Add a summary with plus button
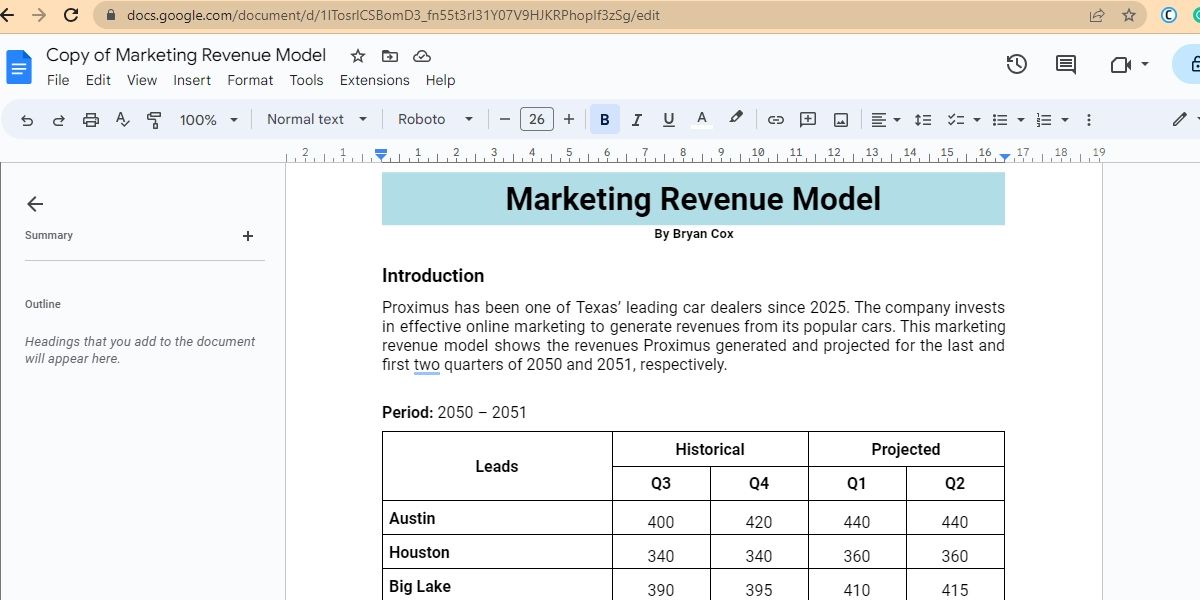Screen dimensions: 1200x600 [248, 236]
